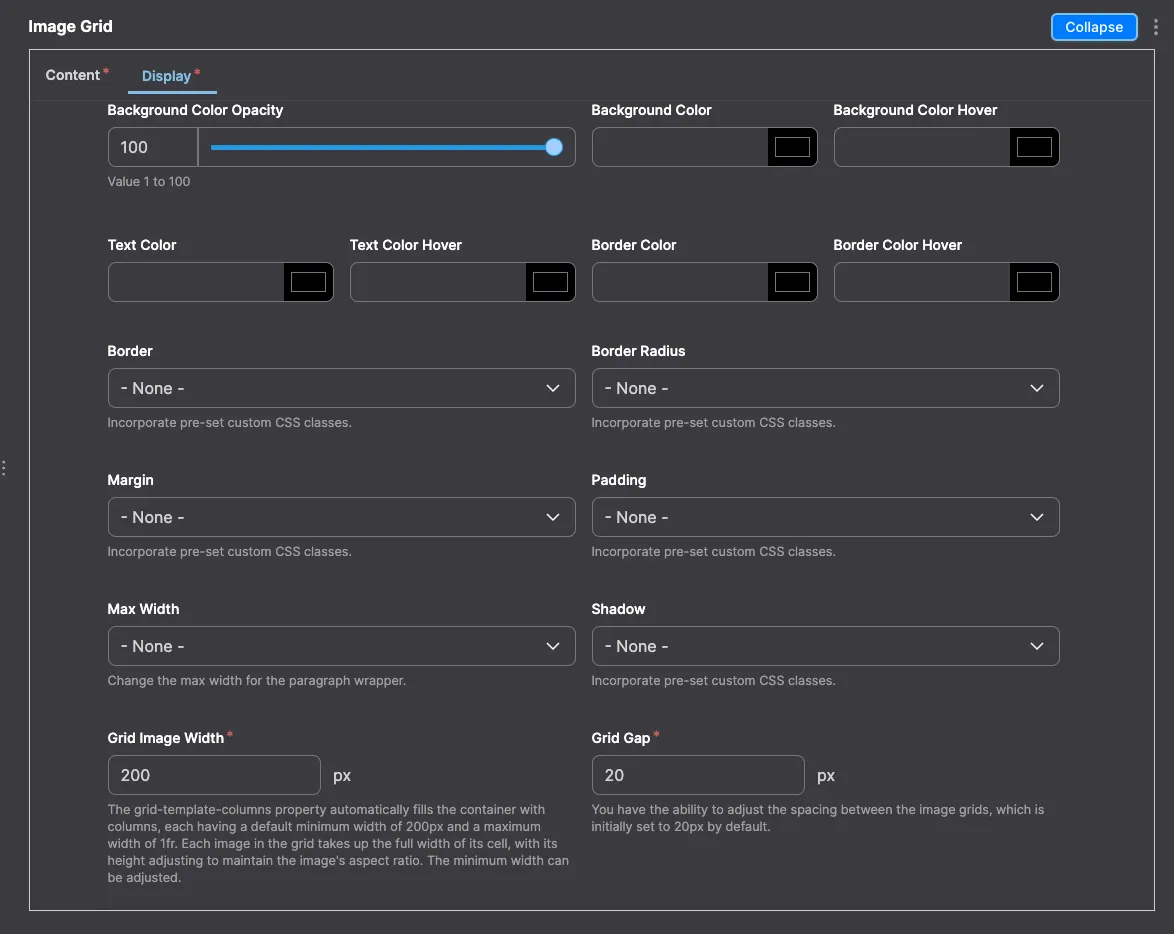Open the Text Color Hover swatch picker
This screenshot has height=934, width=1174.
550,282
